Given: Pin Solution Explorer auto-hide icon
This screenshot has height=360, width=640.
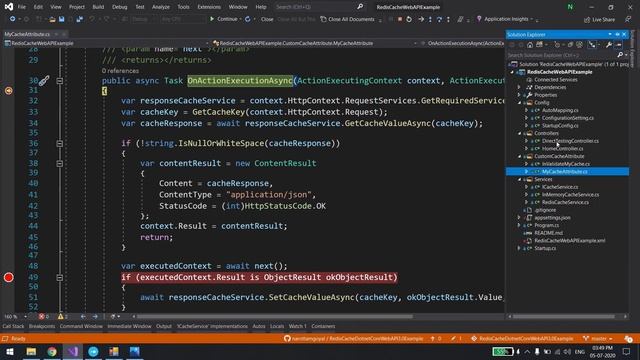Looking at the screenshot, I should pyautogui.click(x=617, y=35).
